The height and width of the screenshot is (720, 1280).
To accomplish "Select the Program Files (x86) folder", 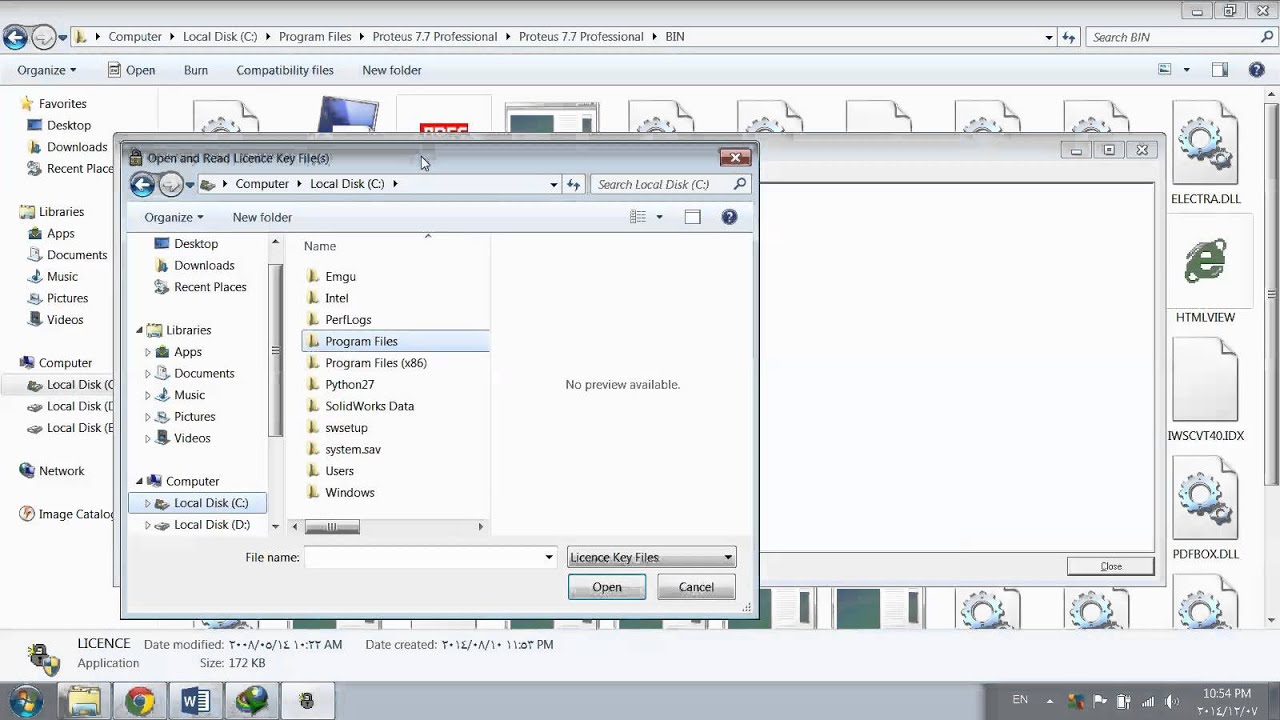I will (375, 363).
